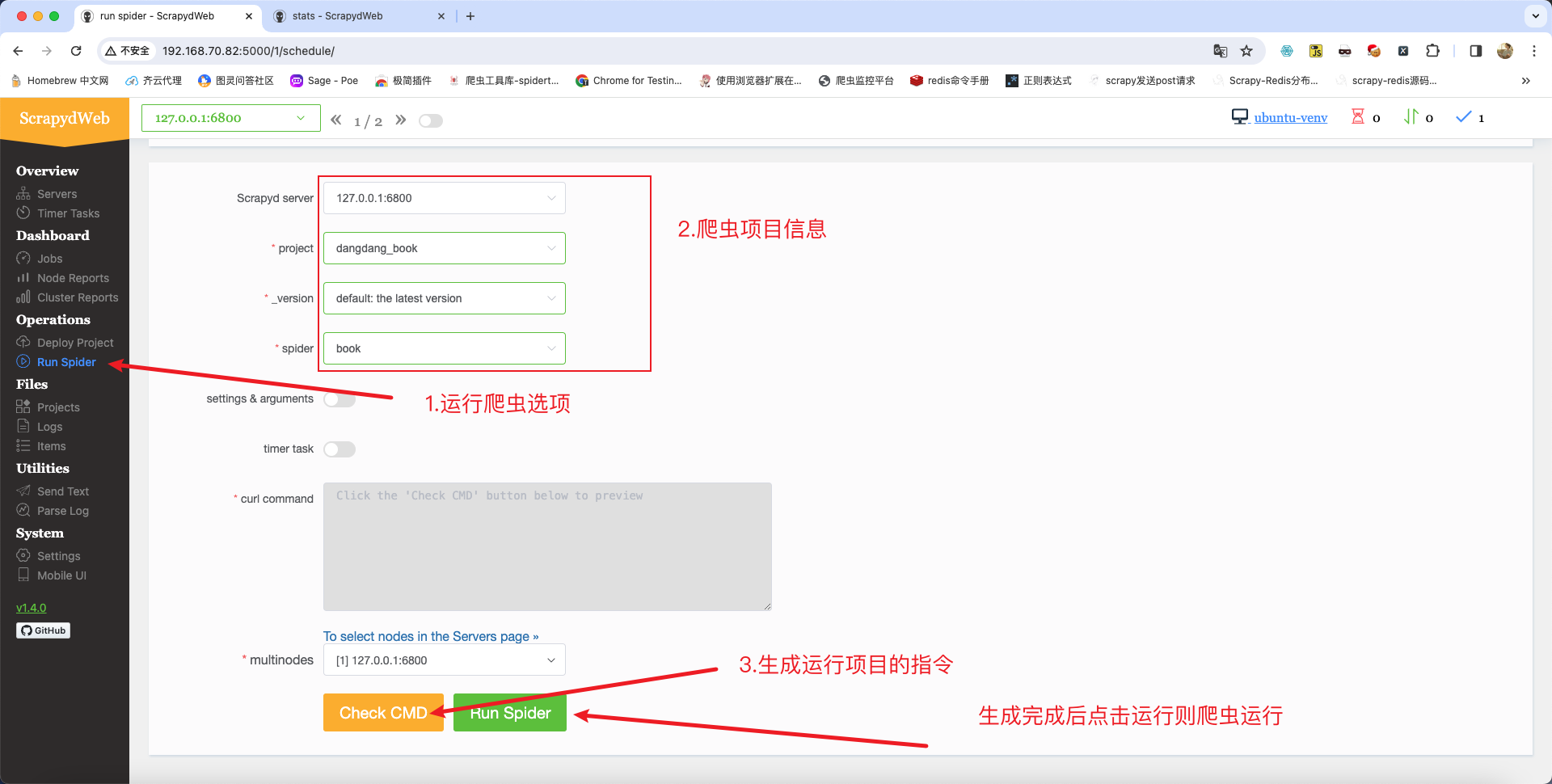1552x784 pixels.
Task: Select the run spider - ScrapydWeb tab
Action: [x=166, y=16]
